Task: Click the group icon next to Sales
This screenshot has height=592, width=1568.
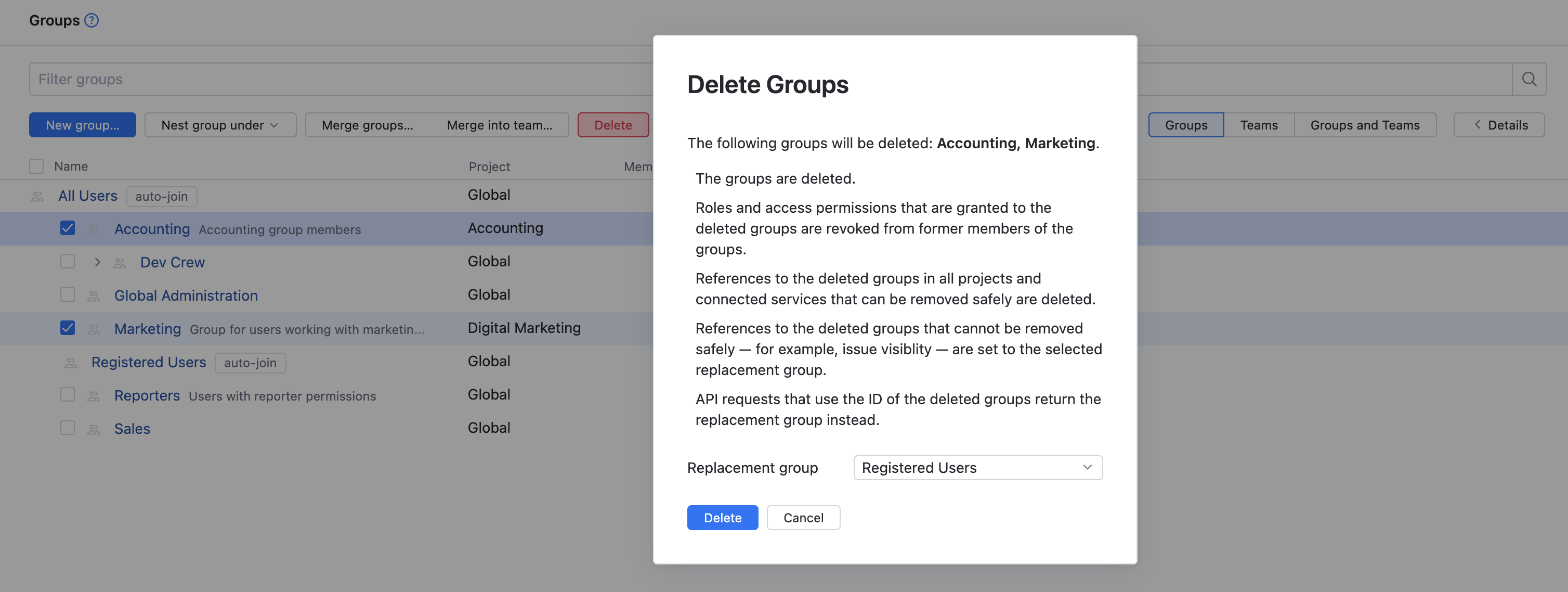Action: (94, 428)
